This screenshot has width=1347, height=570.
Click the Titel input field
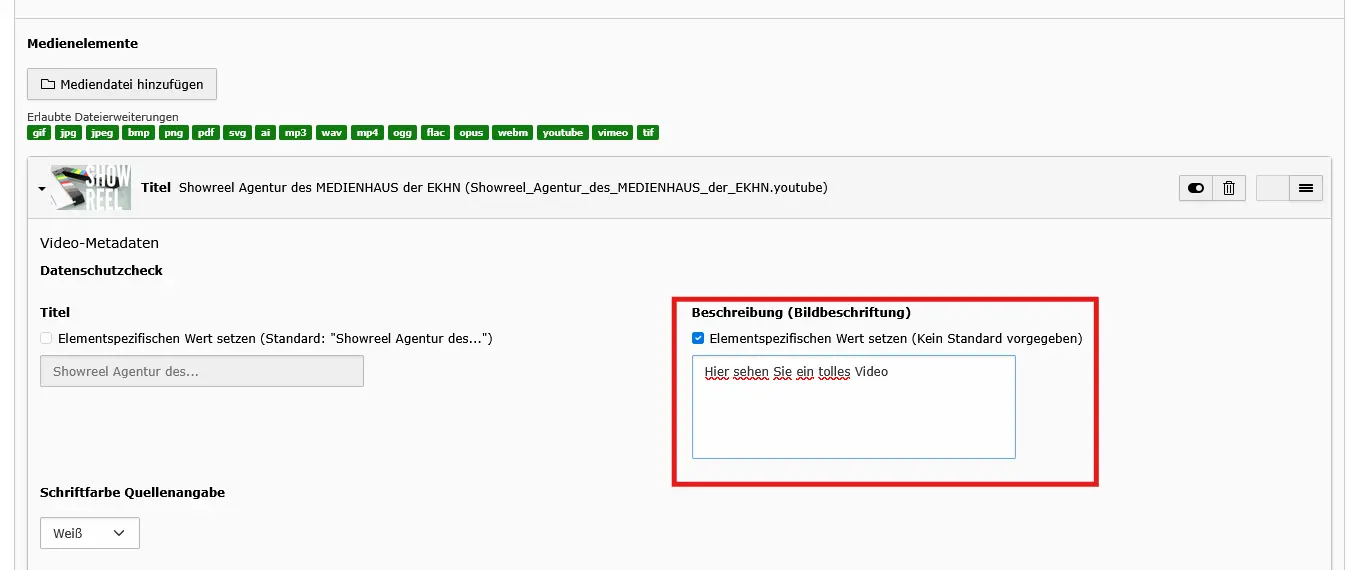[202, 371]
